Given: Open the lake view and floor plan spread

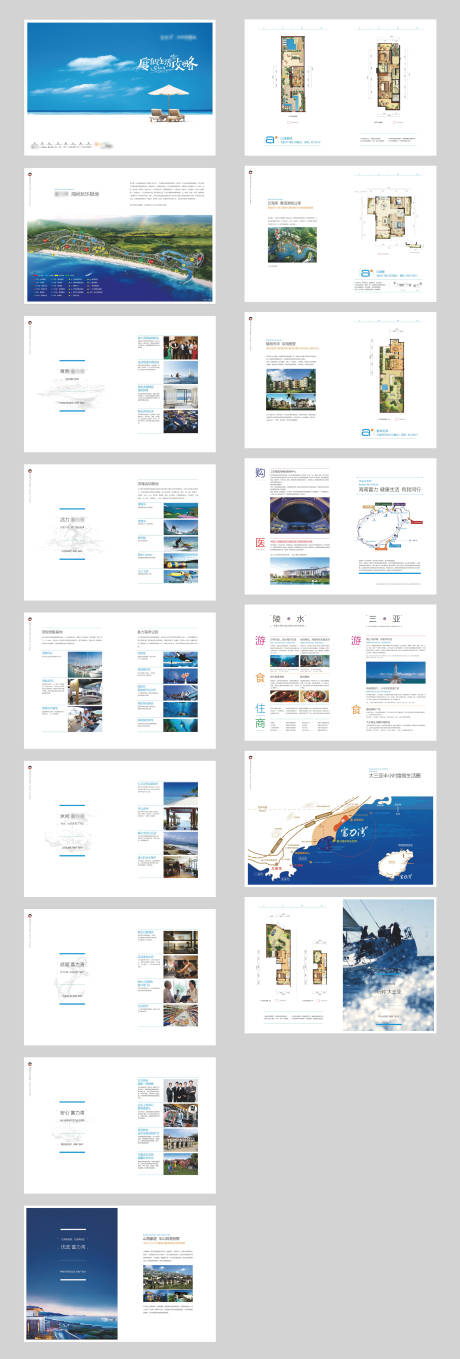Looking at the screenshot, I should tap(341, 234).
